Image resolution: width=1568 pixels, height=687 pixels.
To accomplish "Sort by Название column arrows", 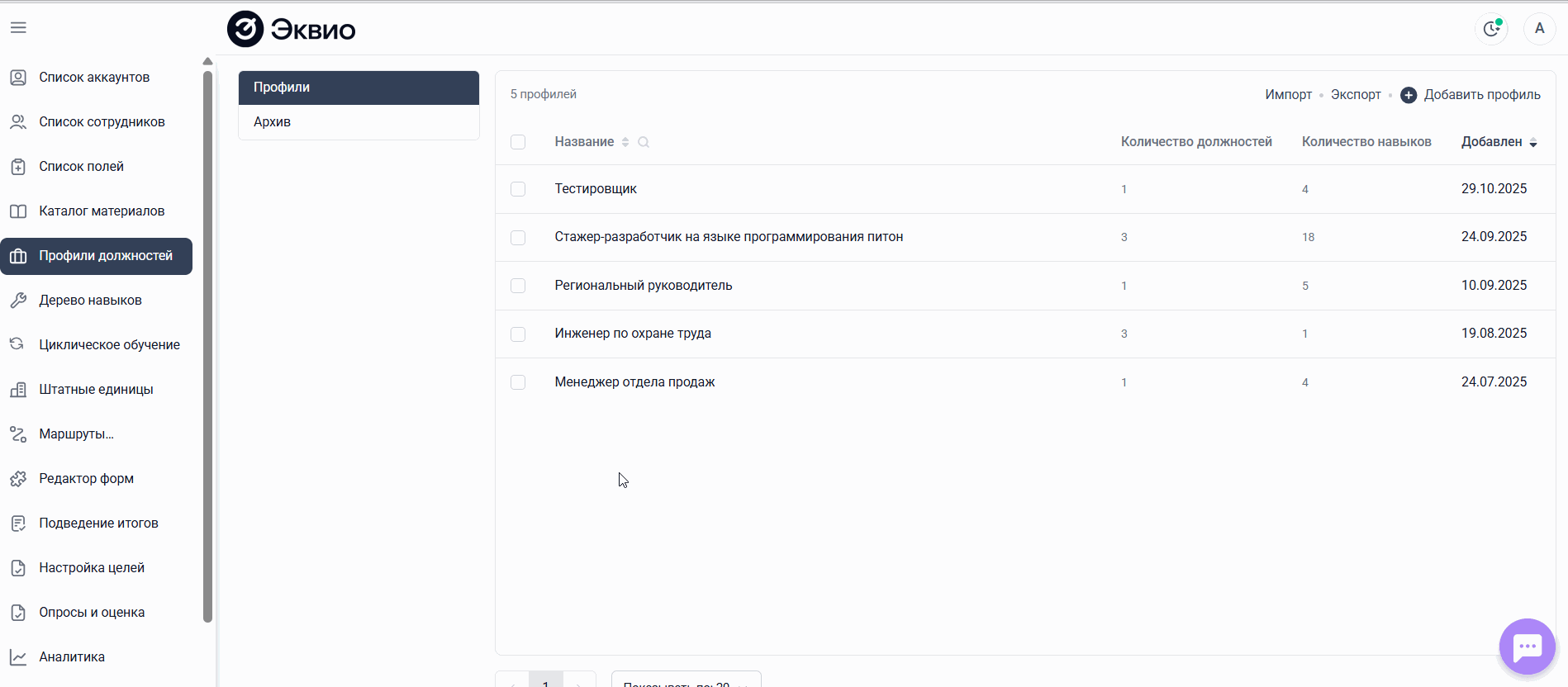I will point(625,142).
